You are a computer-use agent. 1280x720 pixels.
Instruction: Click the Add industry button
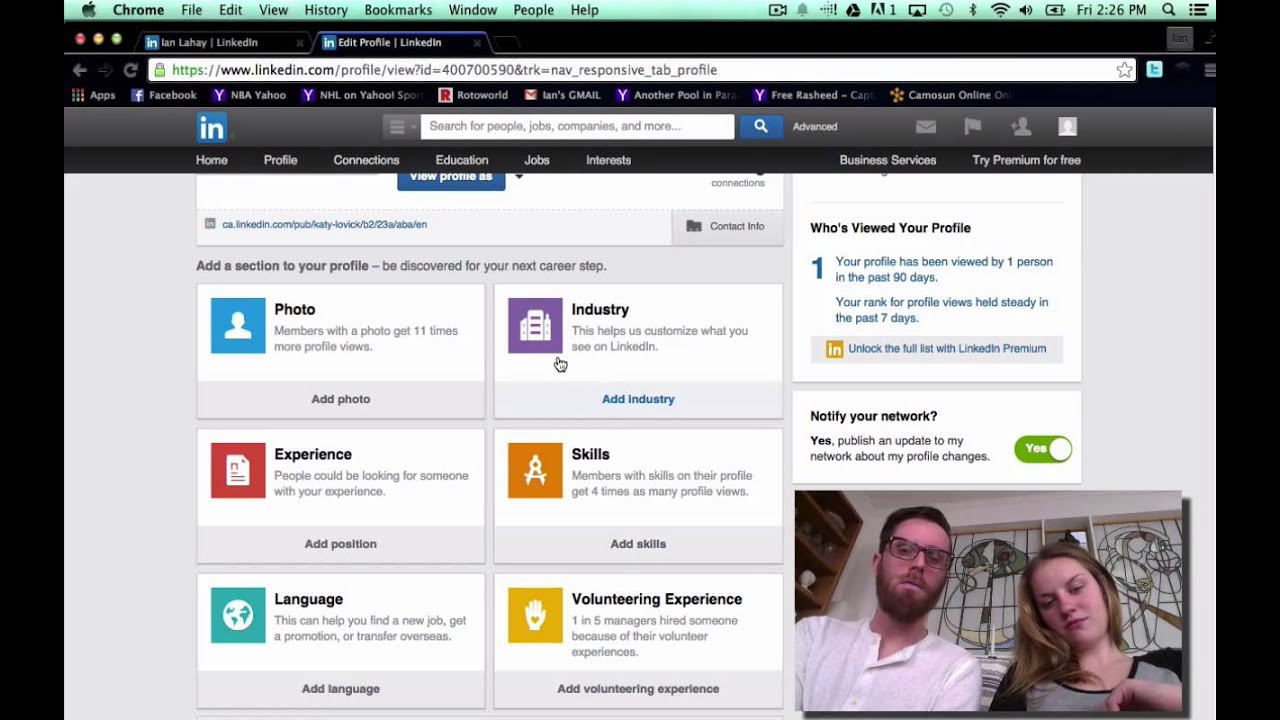(x=638, y=399)
